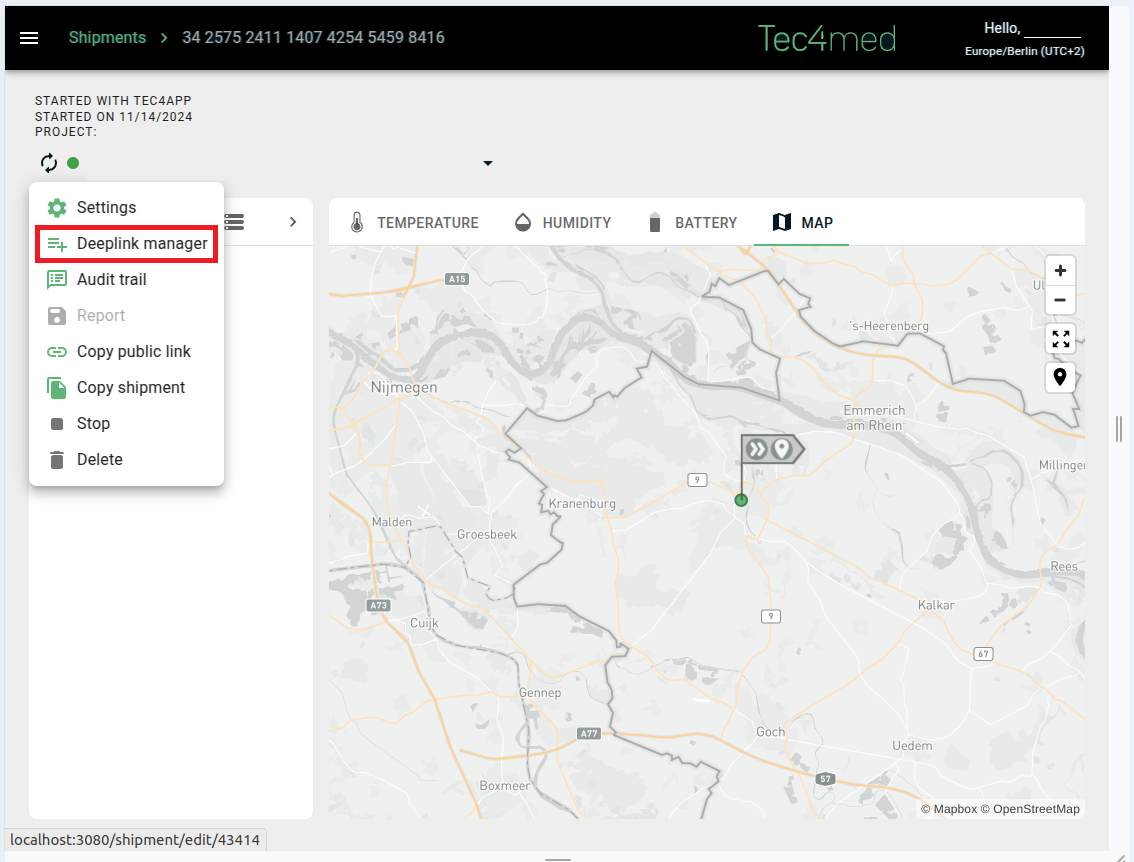Click the green start point on map
Screen dimensions: 1134x862
741,500
